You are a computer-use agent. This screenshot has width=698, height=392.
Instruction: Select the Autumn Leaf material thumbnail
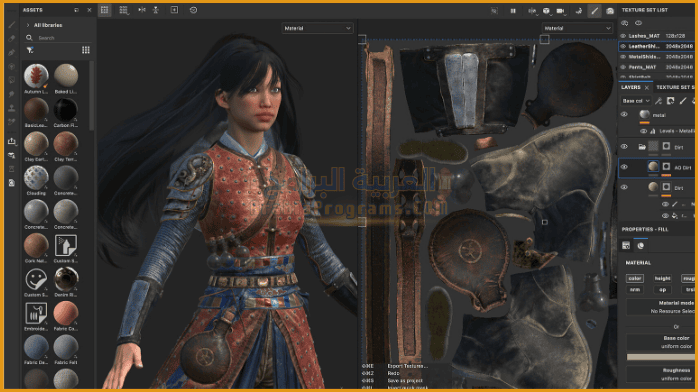[36, 75]
